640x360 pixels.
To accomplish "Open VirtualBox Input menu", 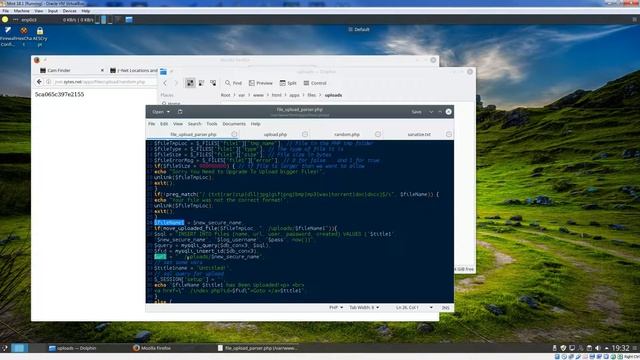I will tap(53, 11).
